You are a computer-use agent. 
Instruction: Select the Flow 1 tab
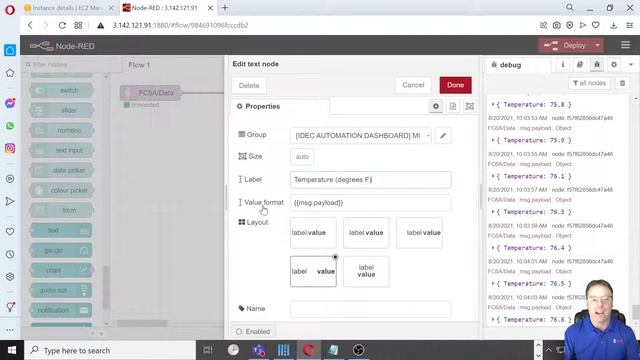click(139, 65)
